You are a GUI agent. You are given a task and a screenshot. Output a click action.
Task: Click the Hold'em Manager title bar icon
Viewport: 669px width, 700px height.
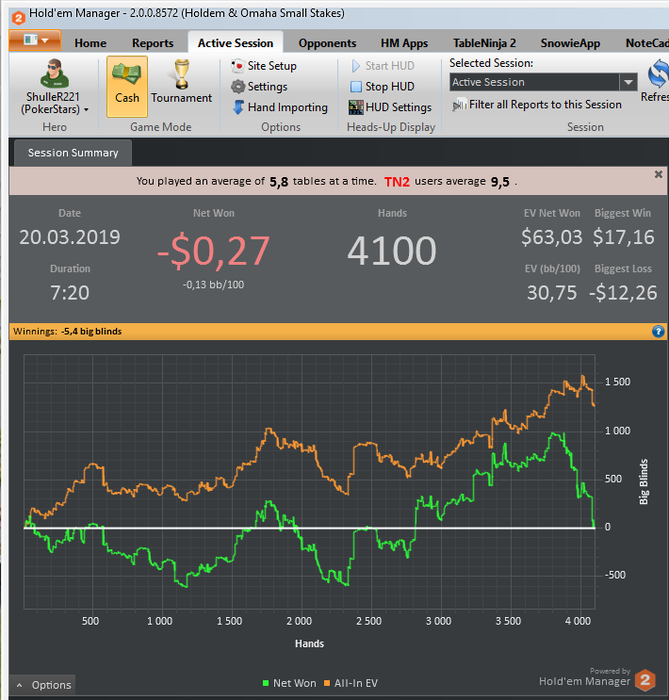pyautogui.click(x=18, y=18)
